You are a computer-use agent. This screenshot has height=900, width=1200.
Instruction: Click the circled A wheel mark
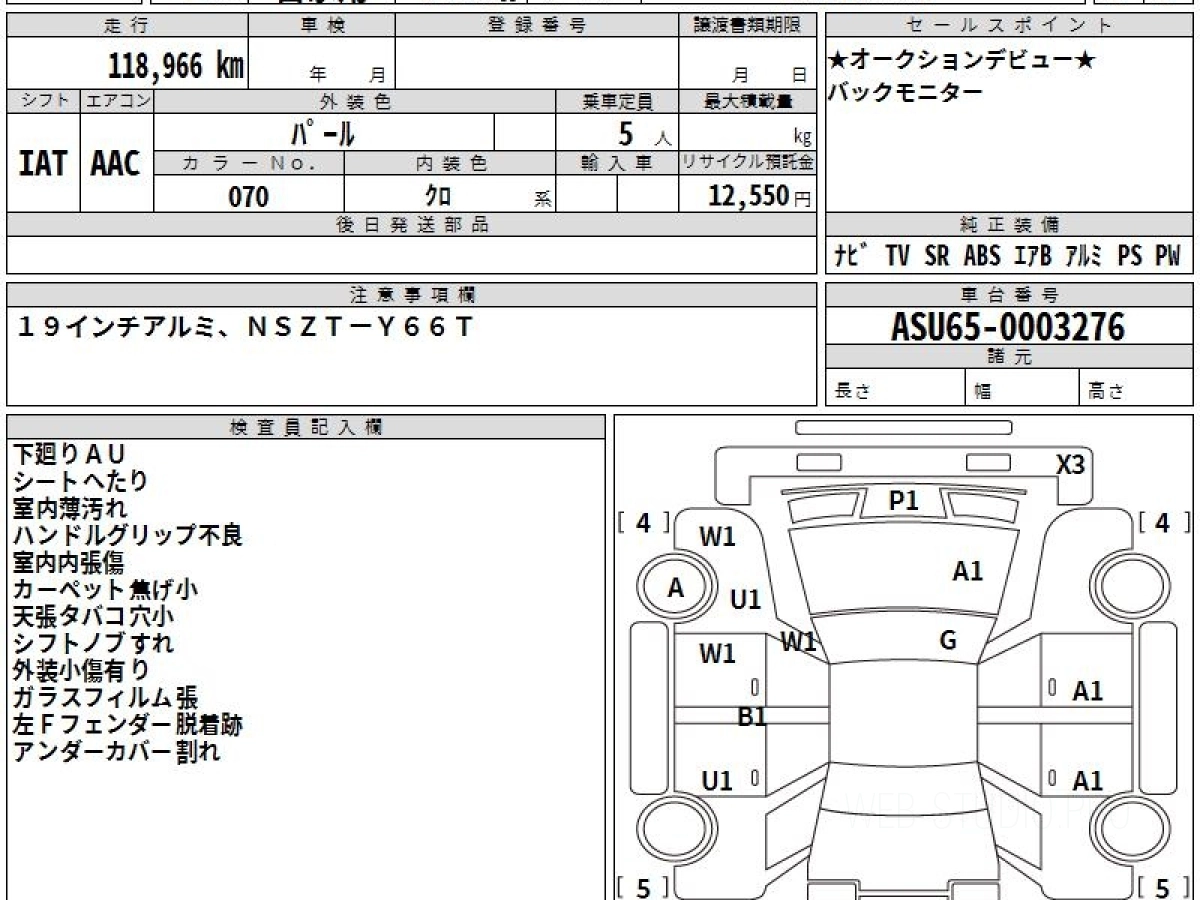click(676, 588)
